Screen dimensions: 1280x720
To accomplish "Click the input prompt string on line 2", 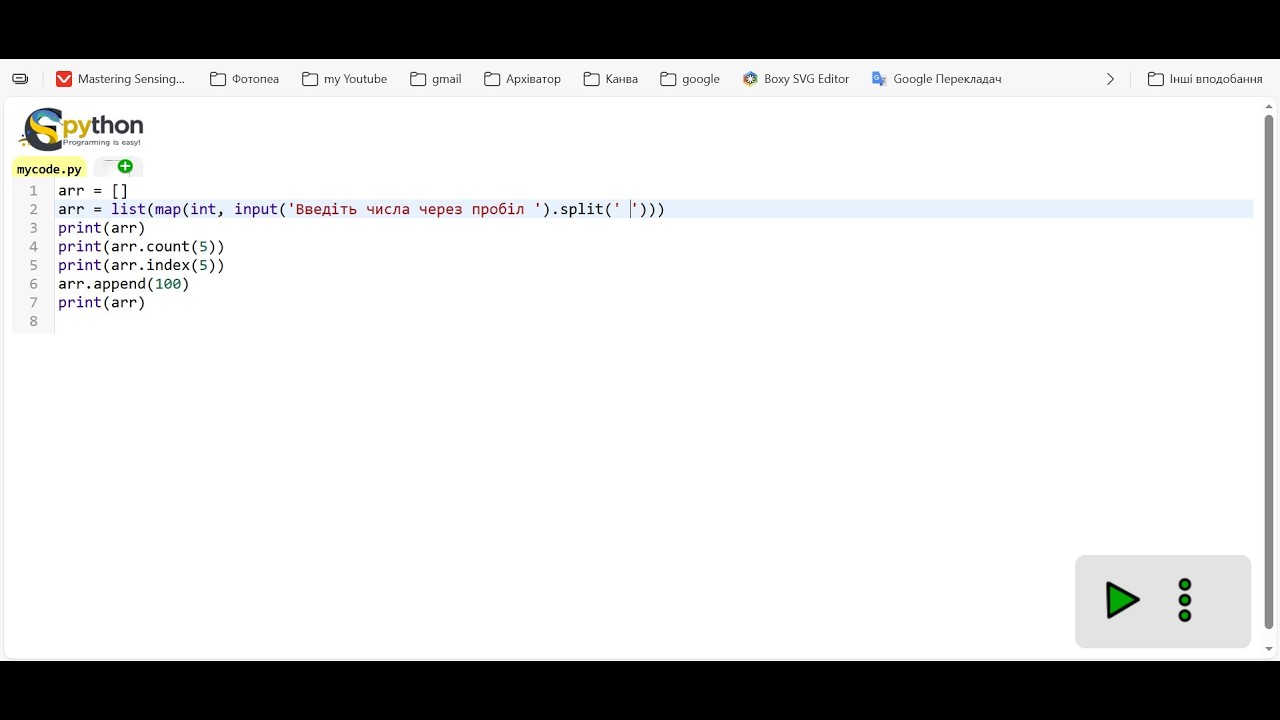I will pos(415,209).
